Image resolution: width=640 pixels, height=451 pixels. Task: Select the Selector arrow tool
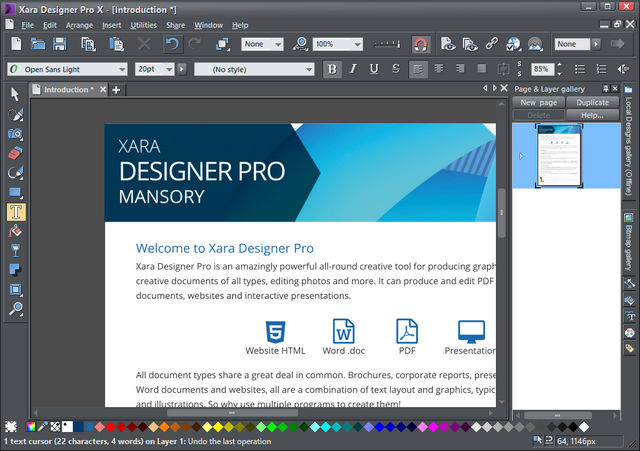15,94
